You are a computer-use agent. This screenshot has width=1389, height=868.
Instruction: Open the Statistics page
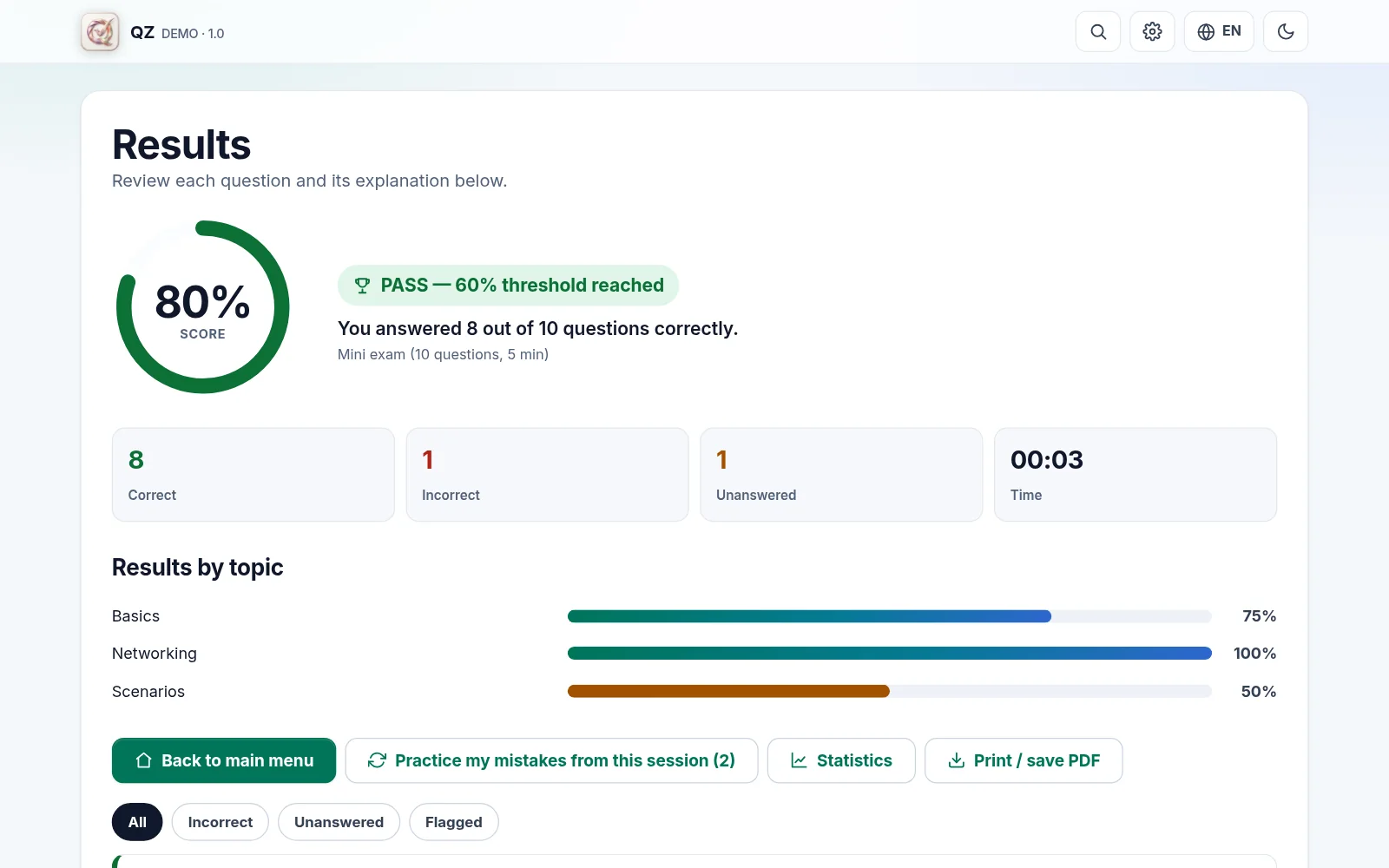click(x=841, y=760)
